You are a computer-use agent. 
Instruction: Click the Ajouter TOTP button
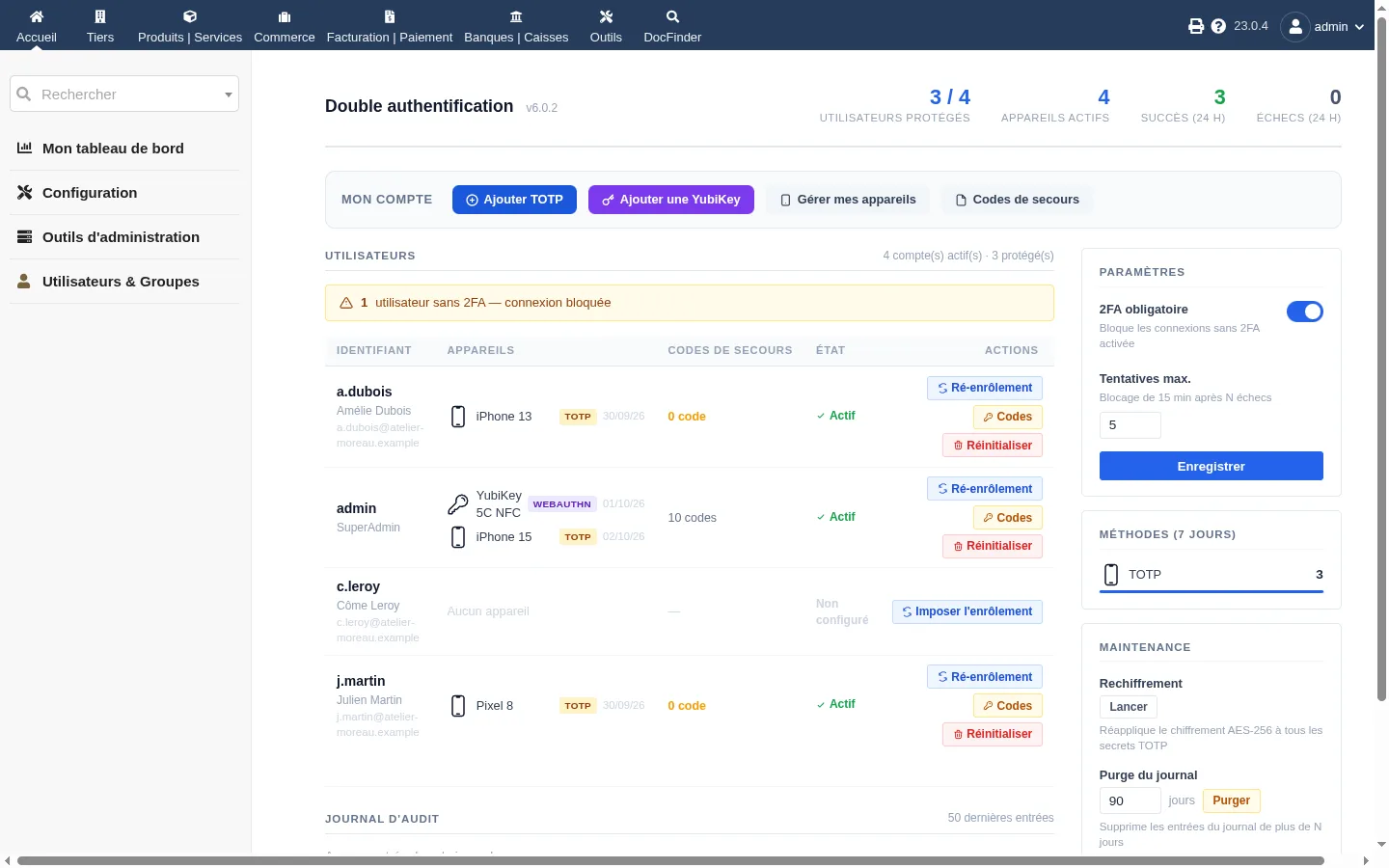pyautogui.click(x=514, y=200)
